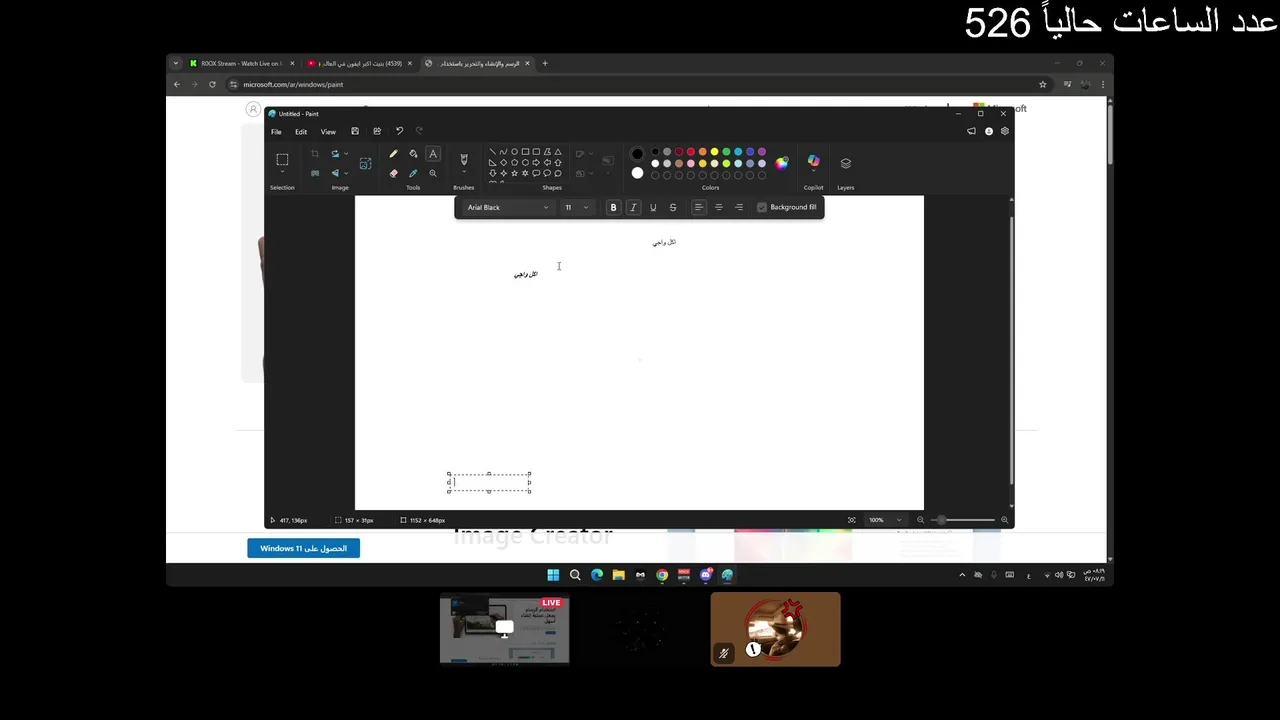Select the rectangular Selection tool in Paint
Viewport: 1280px width, 720px height.
pyautogui.click(x=282, y=159)
